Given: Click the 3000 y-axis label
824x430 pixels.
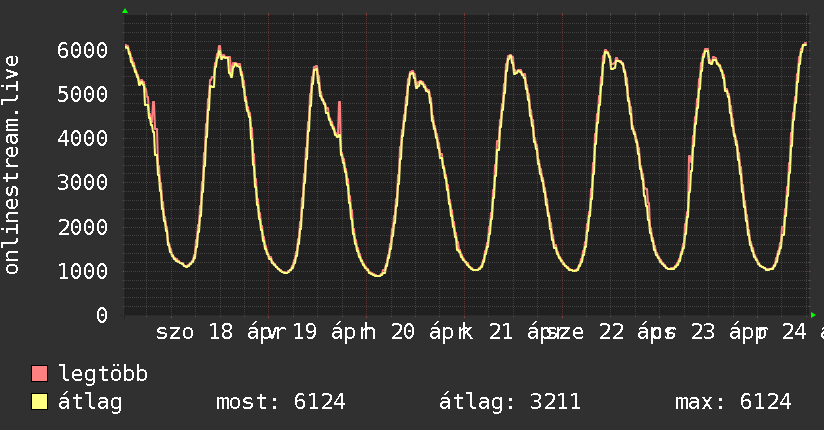Looking at the screenshot, I should [x=83, y=183].
